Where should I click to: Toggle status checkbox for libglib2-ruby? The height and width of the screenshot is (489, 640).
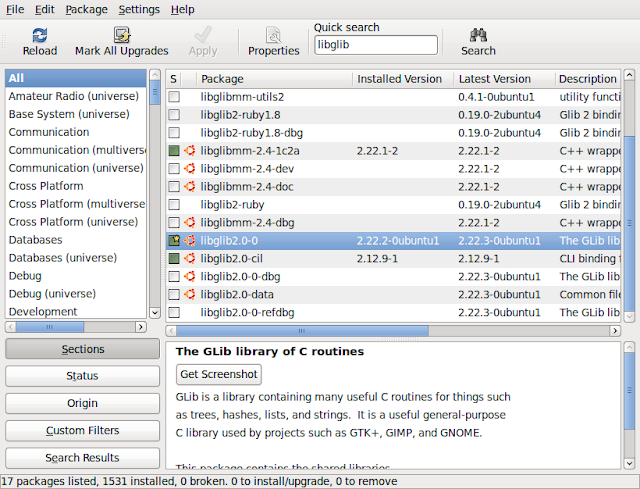click(174, 204)
